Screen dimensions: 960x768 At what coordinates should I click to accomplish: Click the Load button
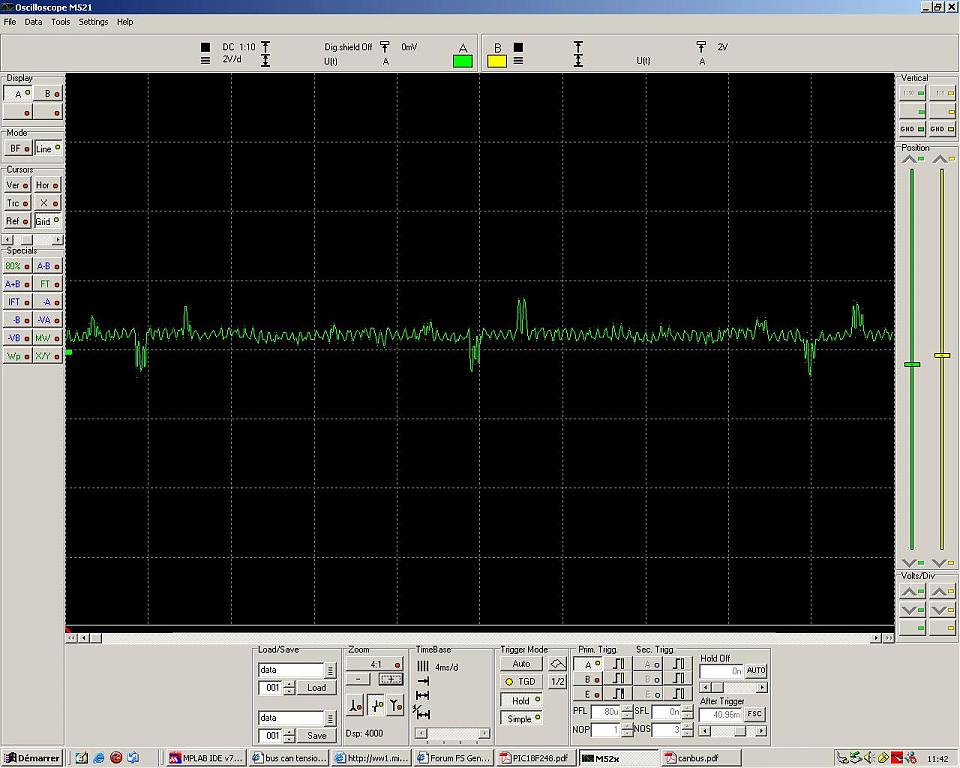(317, 688)
